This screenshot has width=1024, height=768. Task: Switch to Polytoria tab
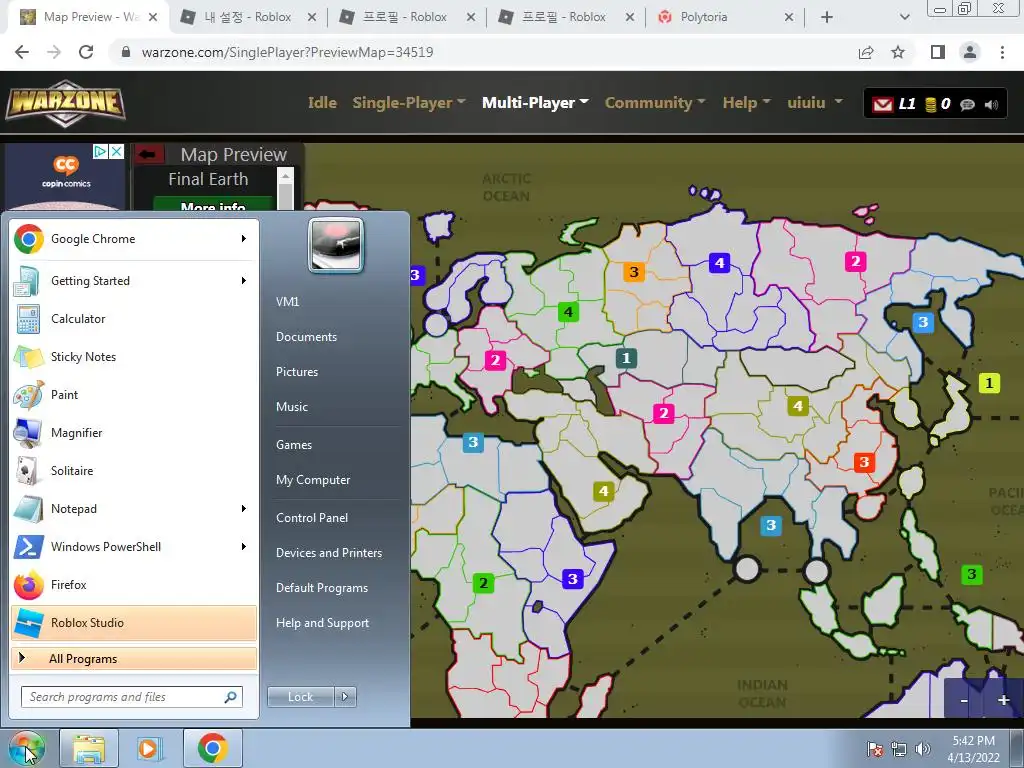725,17
